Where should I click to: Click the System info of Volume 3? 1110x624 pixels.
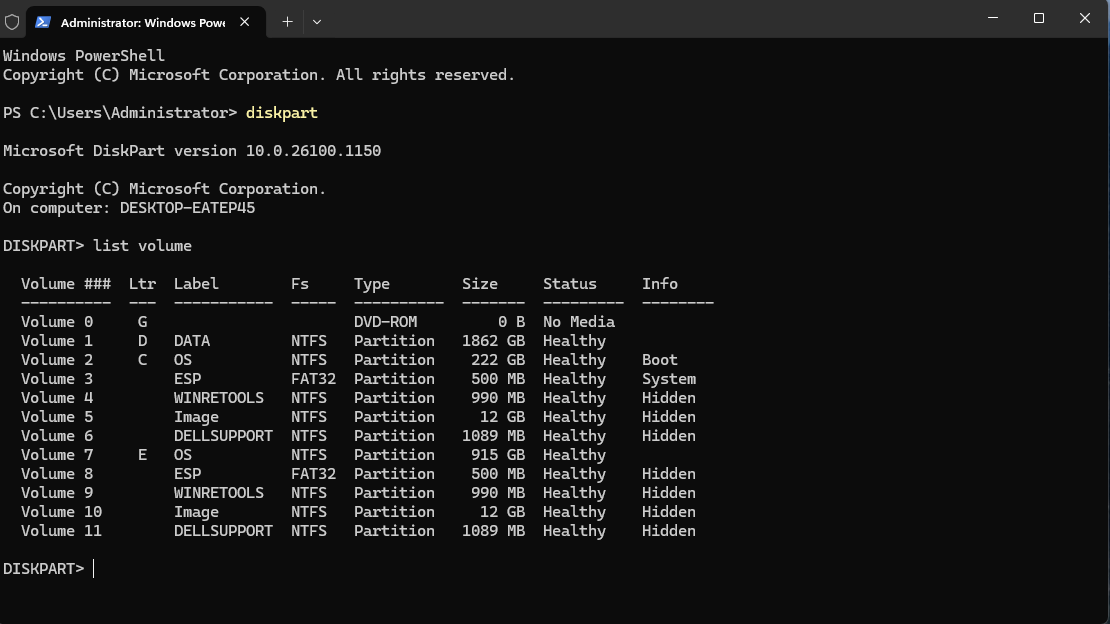tap(669, 379)
